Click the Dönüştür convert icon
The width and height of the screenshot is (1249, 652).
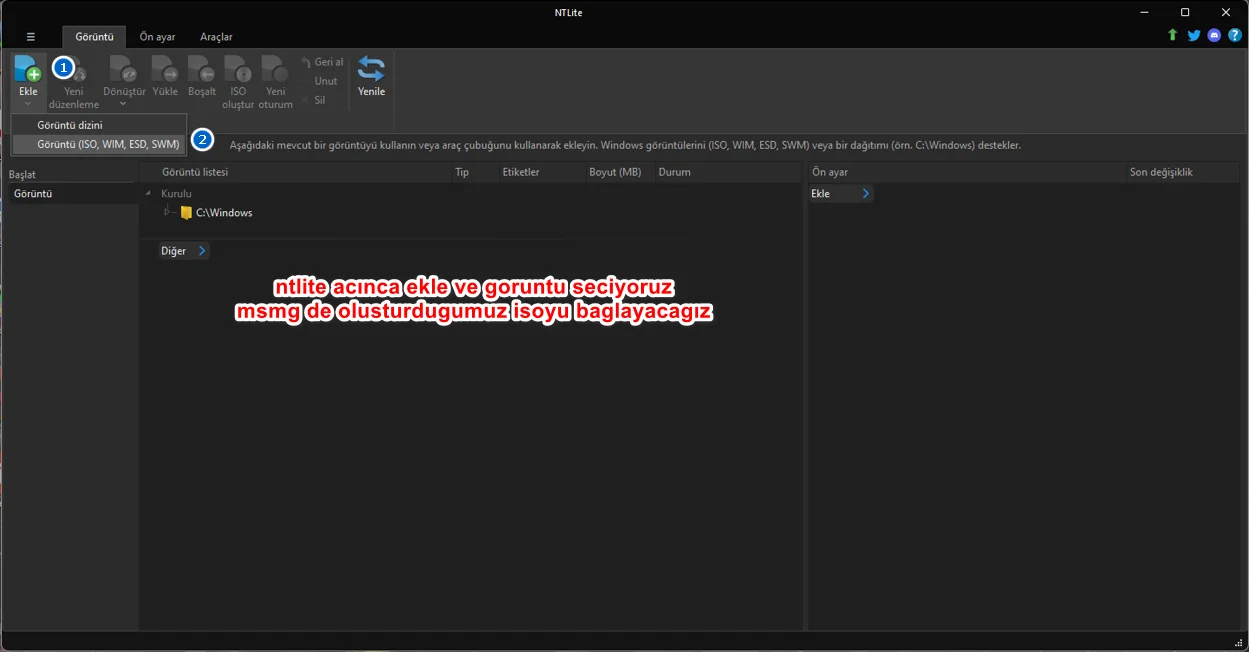pyautogui.click(x=123, y=69)
